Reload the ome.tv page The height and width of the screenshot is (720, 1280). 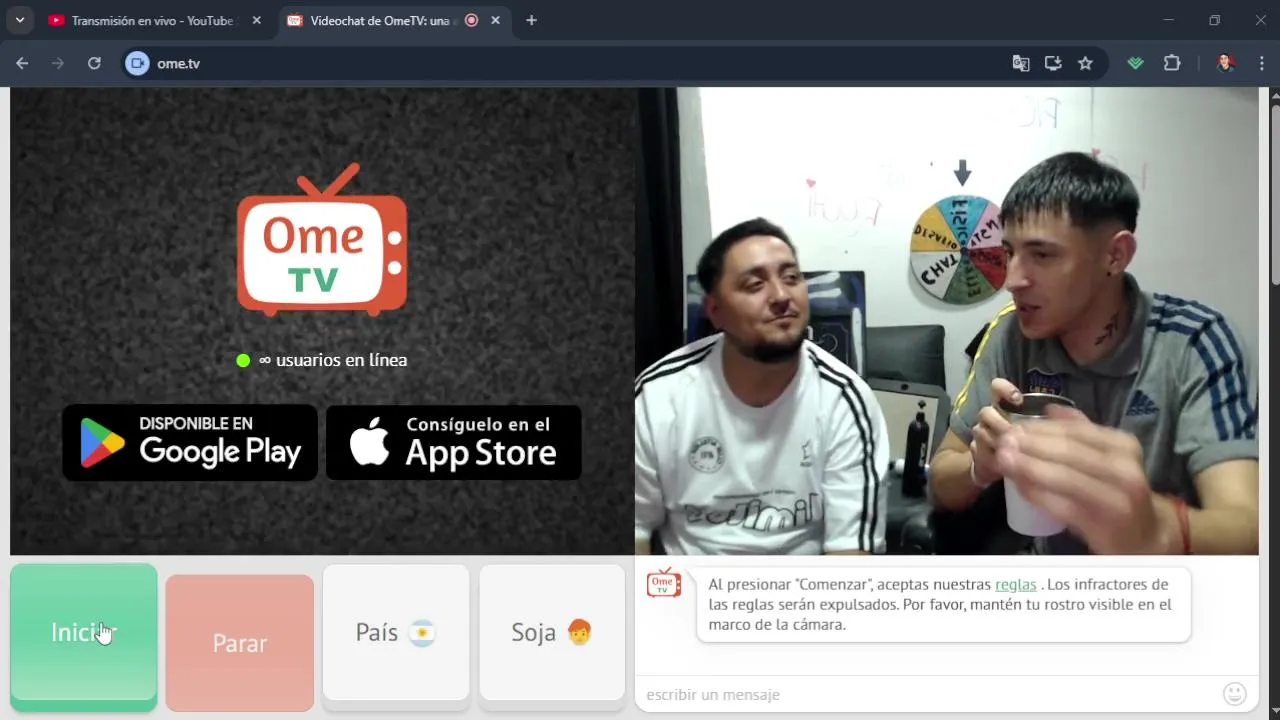pos(94,63)
